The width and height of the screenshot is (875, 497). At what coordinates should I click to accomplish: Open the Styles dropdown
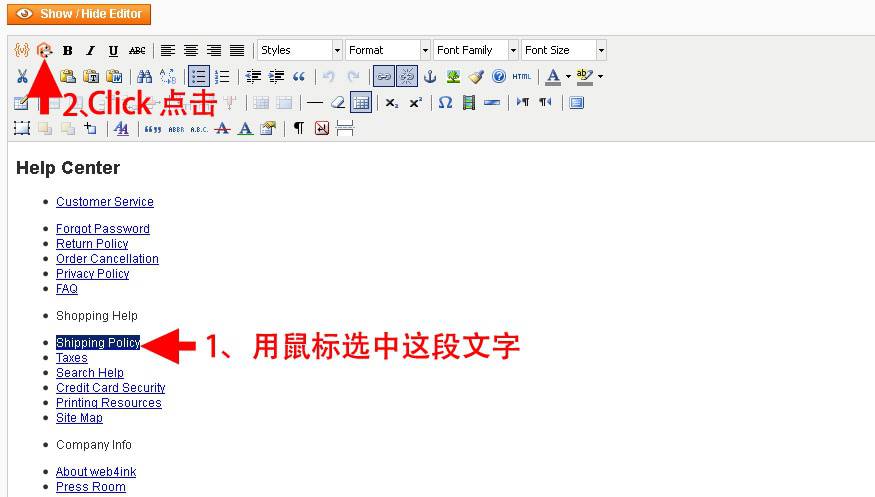pos(300,50)
